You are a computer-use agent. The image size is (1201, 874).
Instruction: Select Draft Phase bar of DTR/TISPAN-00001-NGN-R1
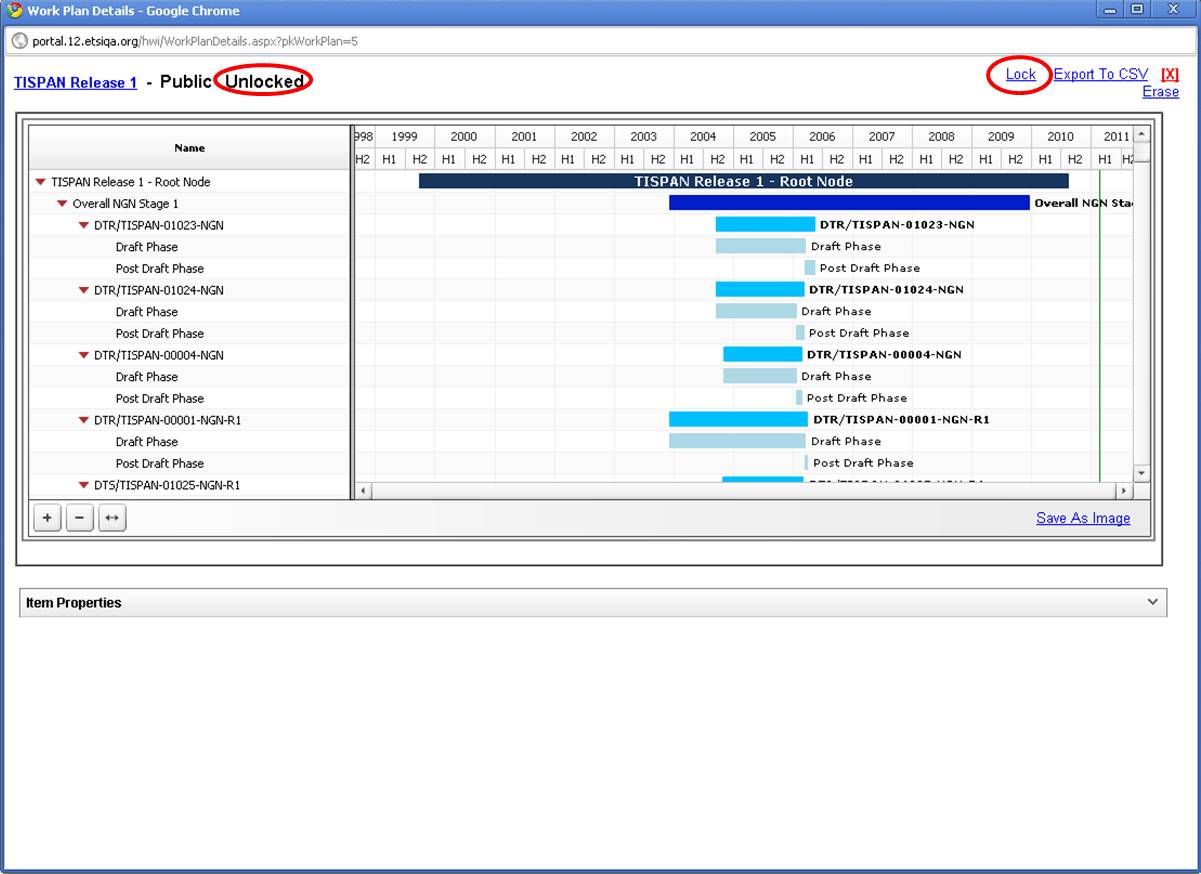click(x=737, y=441)
